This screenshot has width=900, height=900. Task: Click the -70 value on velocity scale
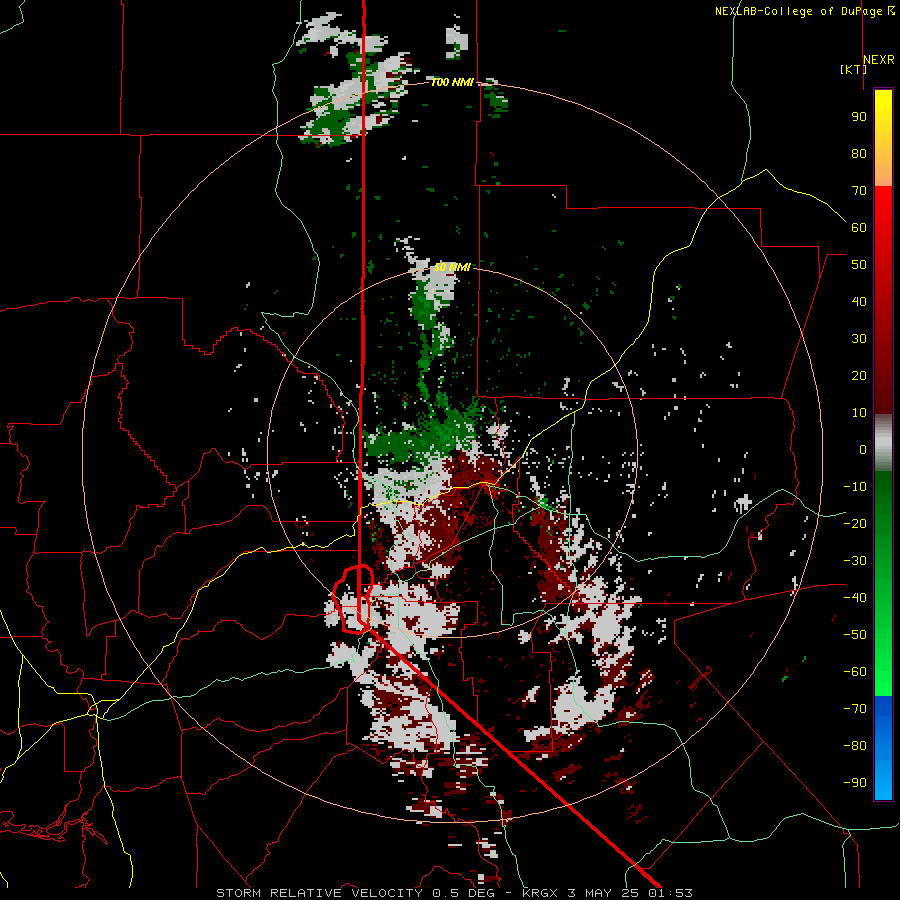[x=855, y=709]
